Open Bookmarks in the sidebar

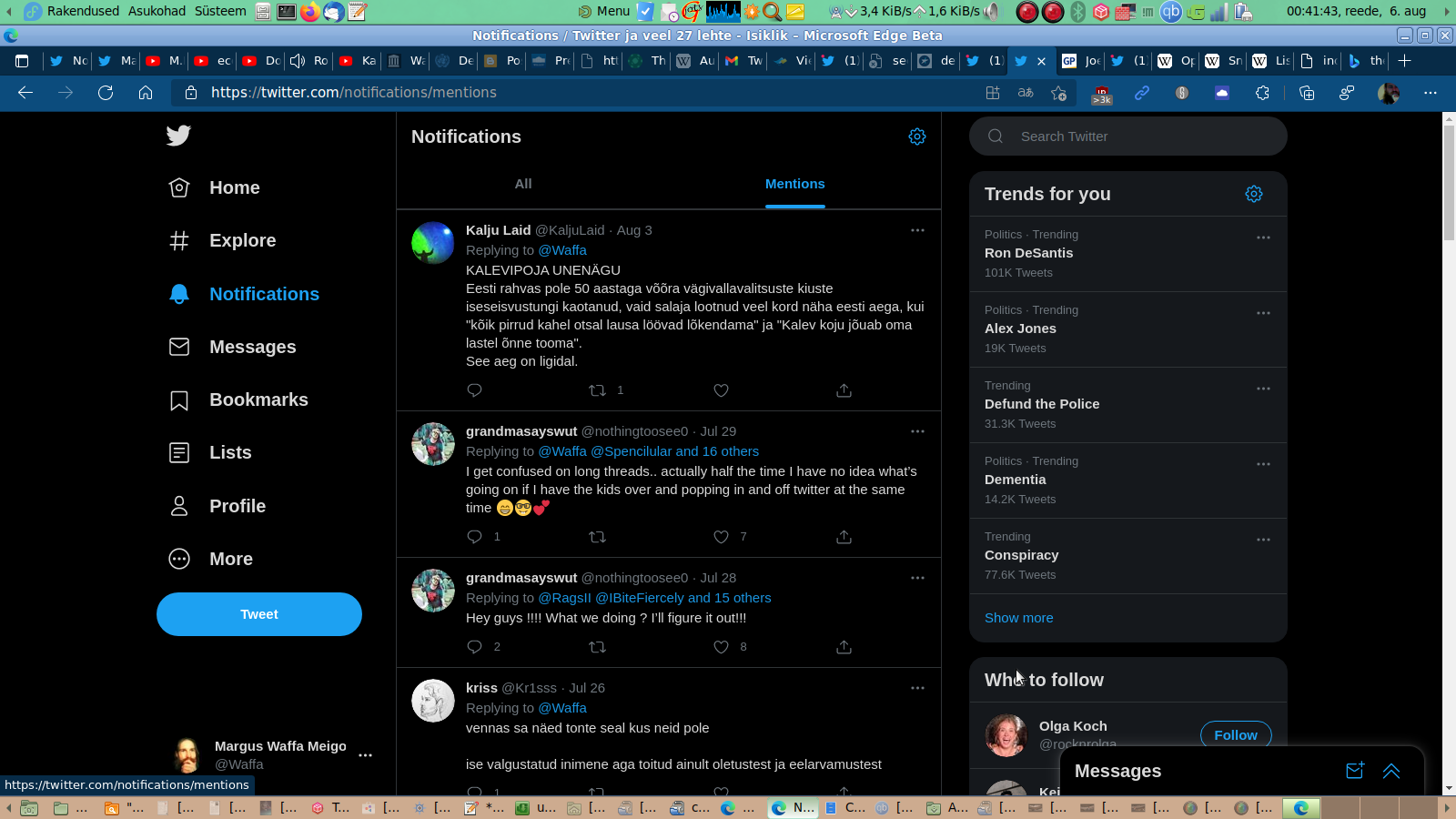pyautogui.click(x=238, y=399)
